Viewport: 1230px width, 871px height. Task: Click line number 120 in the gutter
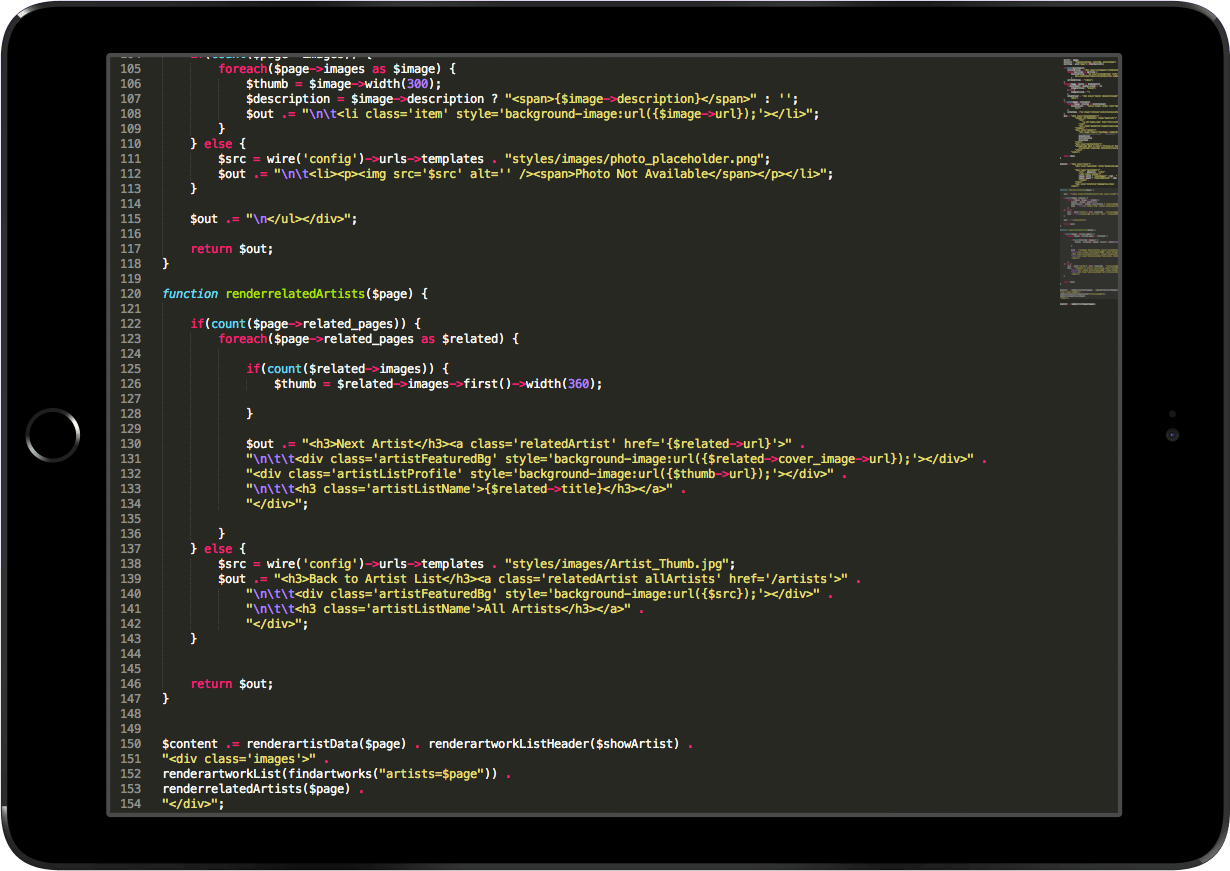tap(130, 294)
